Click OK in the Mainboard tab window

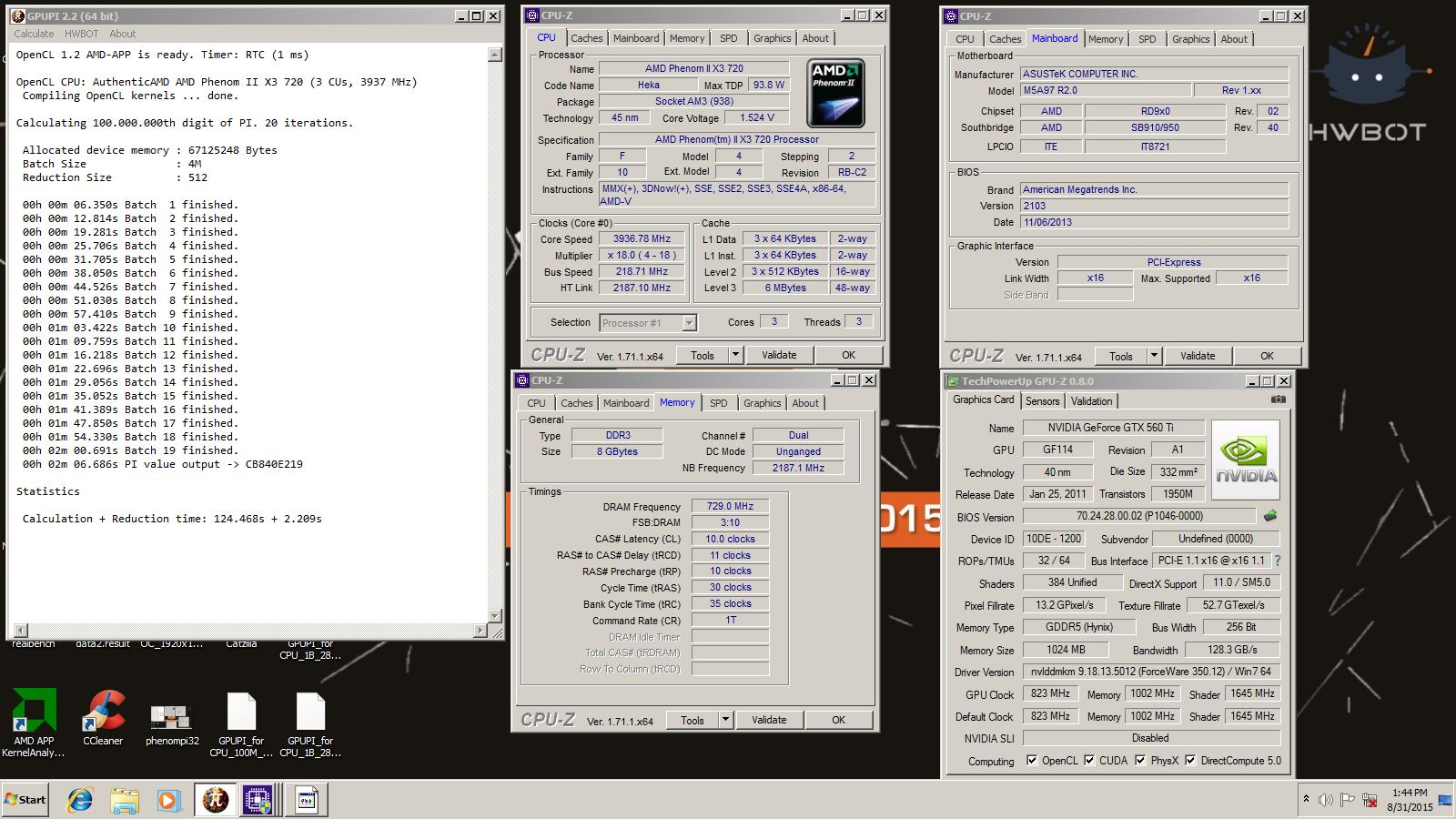point(1267,356)
